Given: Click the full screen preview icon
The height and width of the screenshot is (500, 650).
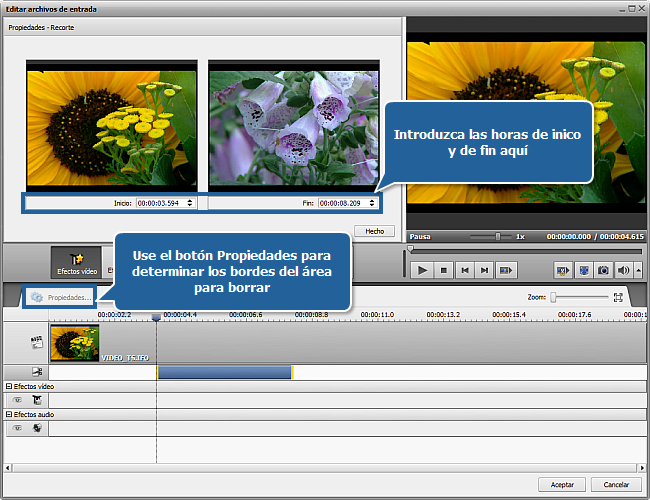Looking at the screenshot, I should pos(583,270).
